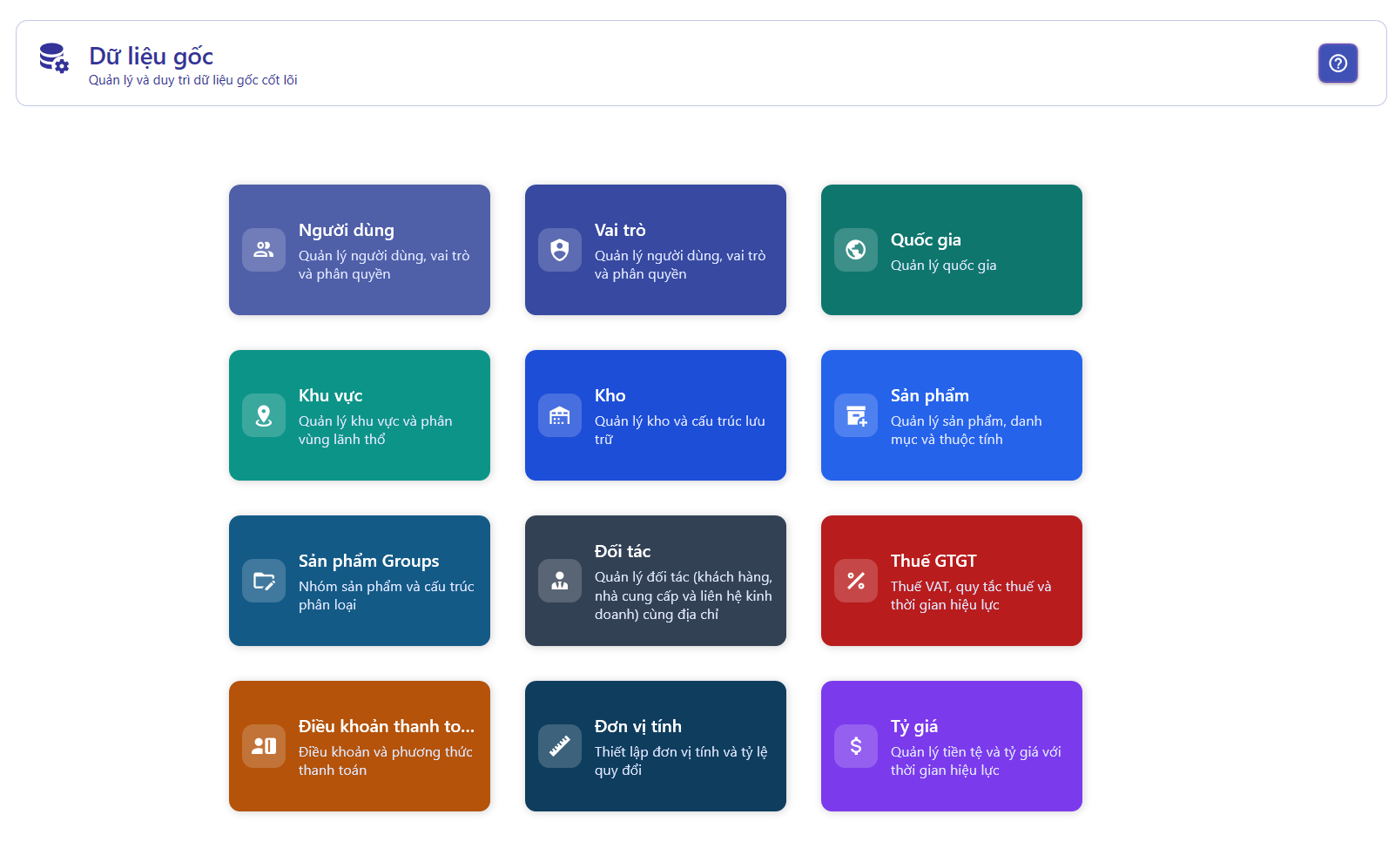Click the percent icon on Thuế GTGT card
Viewport: 1395px width, 868px height.
point(856,581)
